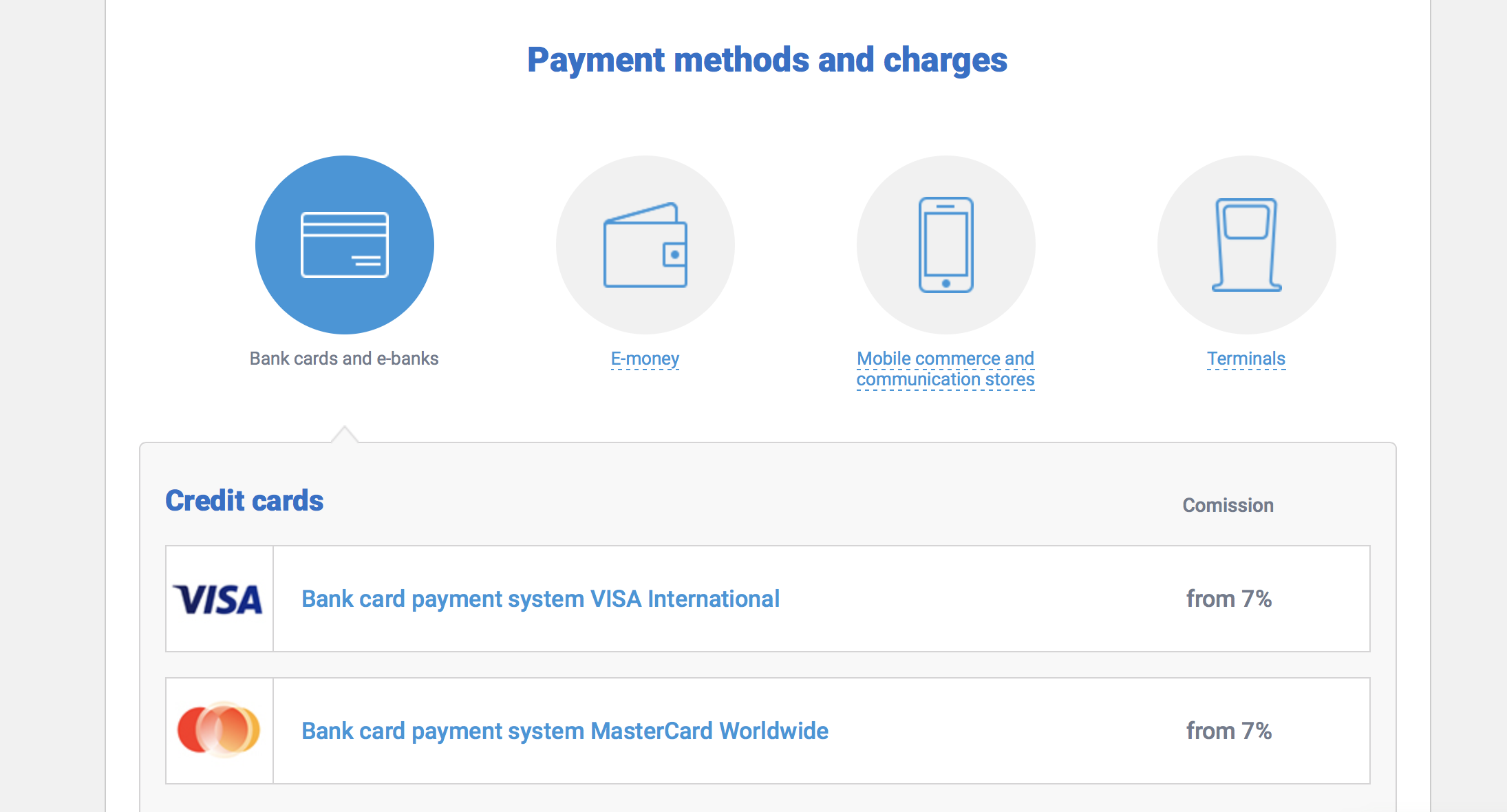The height and width of the screenshot is (812, 1507).
Task: Click empty space in the MasterCard row
Action: [x=1005, y=731]
